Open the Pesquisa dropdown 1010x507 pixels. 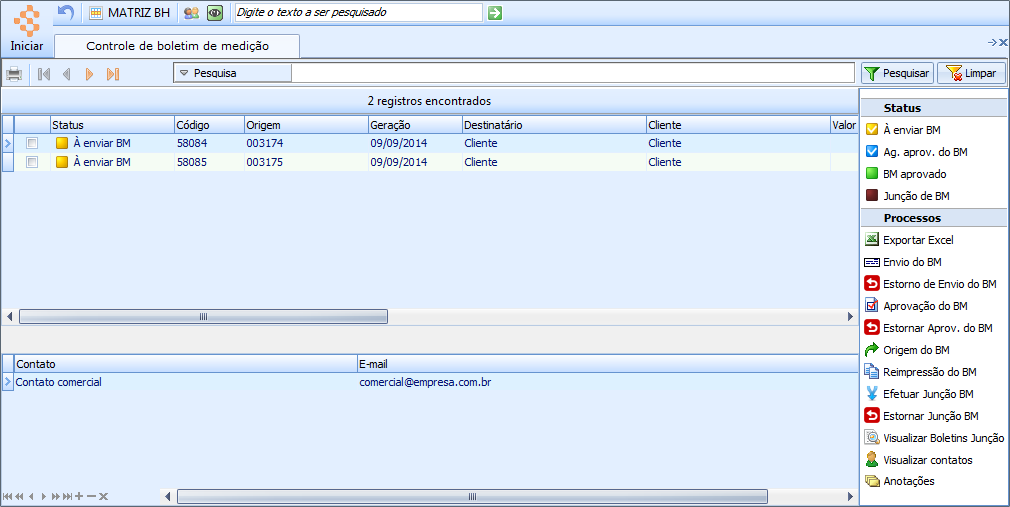pos(233,73)
